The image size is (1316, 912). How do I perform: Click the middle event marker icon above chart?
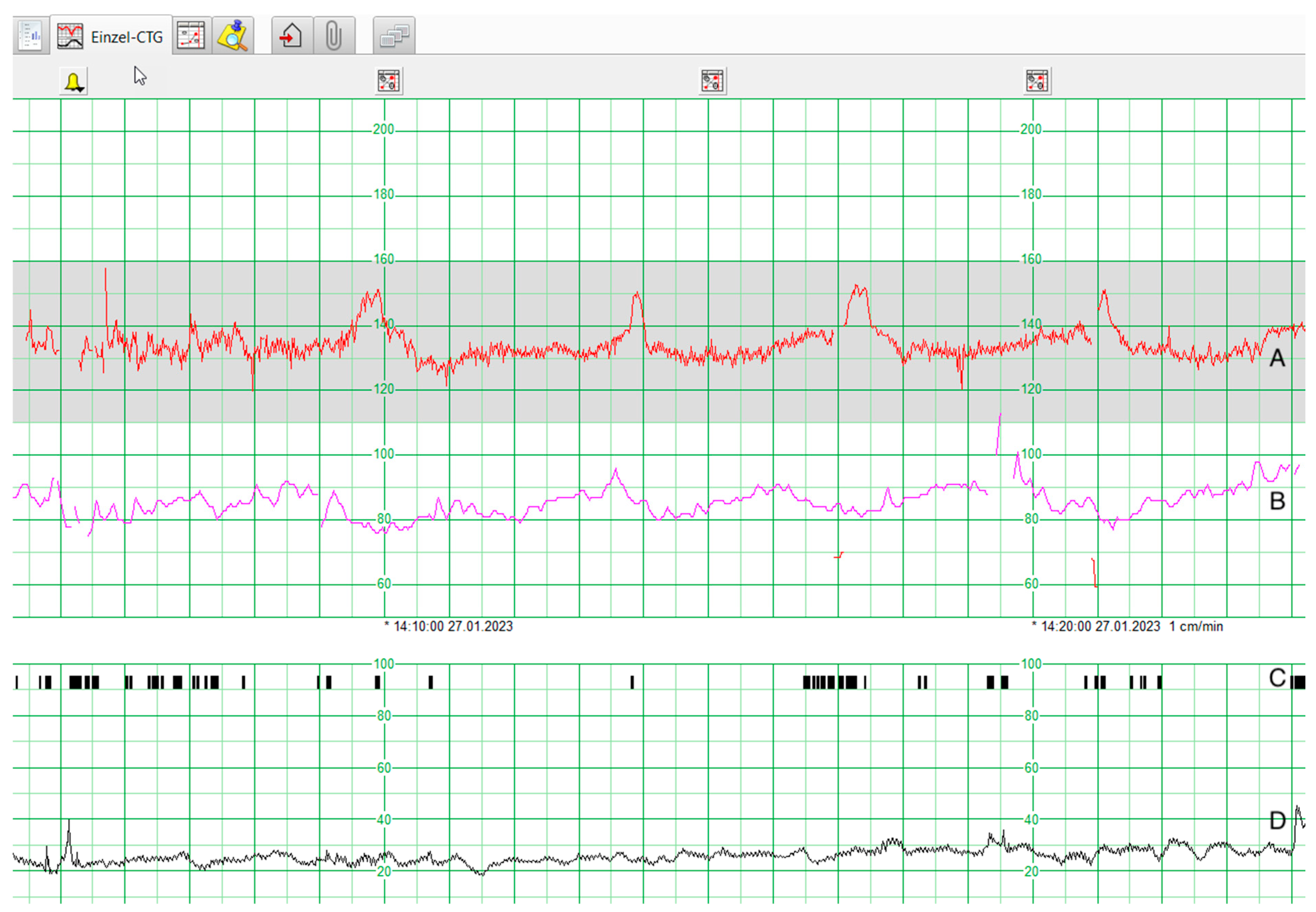[x=712, y=81]
